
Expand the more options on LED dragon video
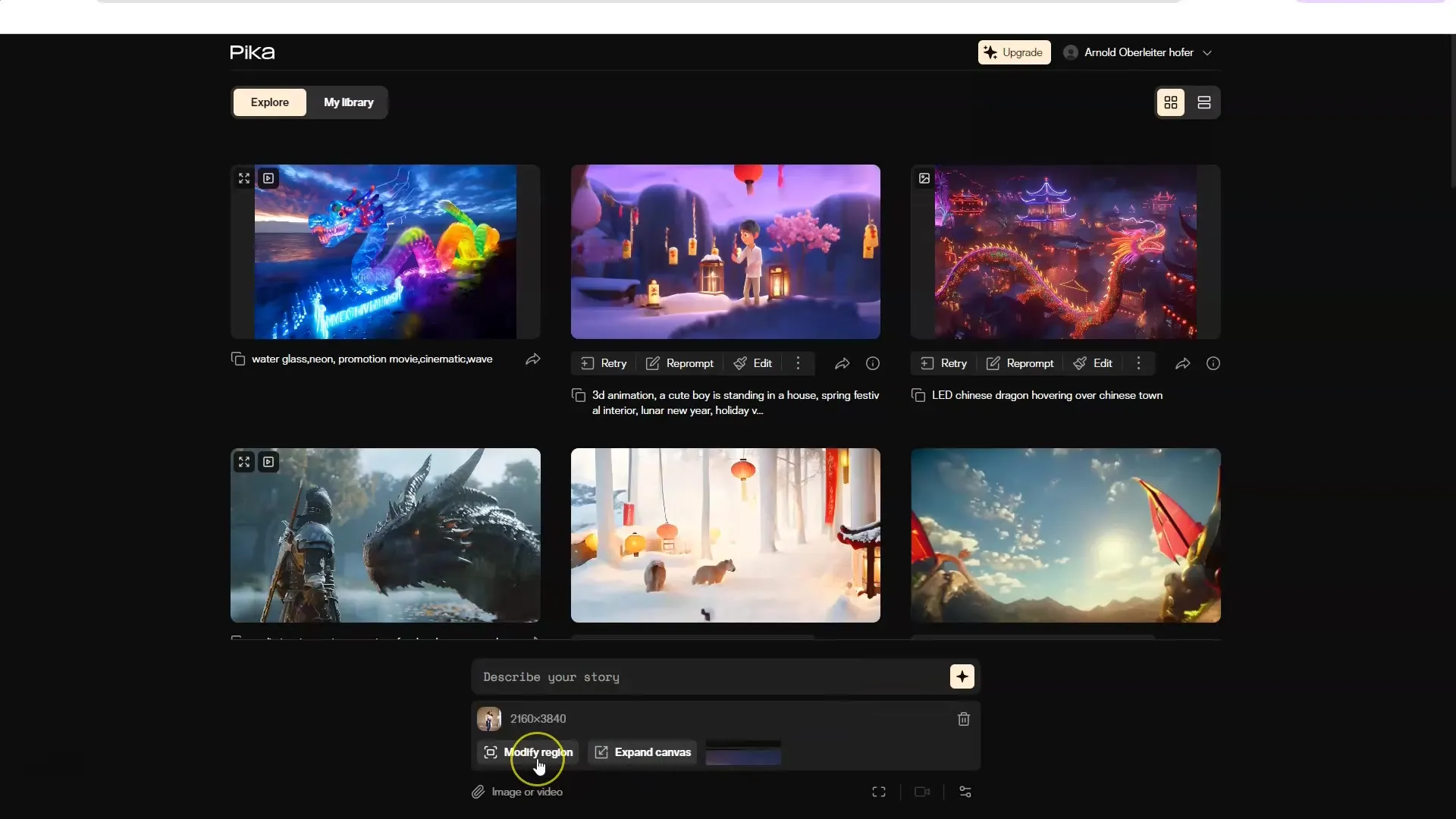(1139, 362)
